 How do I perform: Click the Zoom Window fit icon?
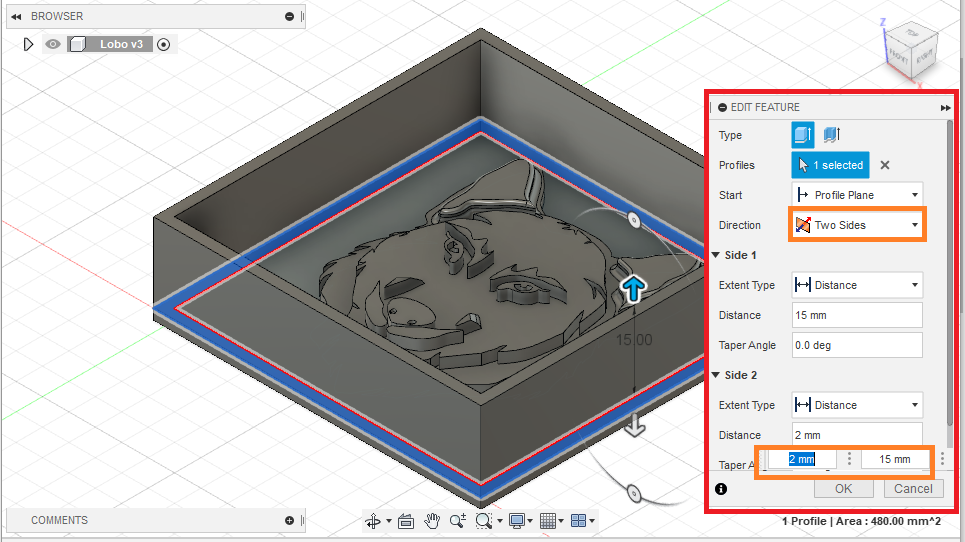(484, 521)
